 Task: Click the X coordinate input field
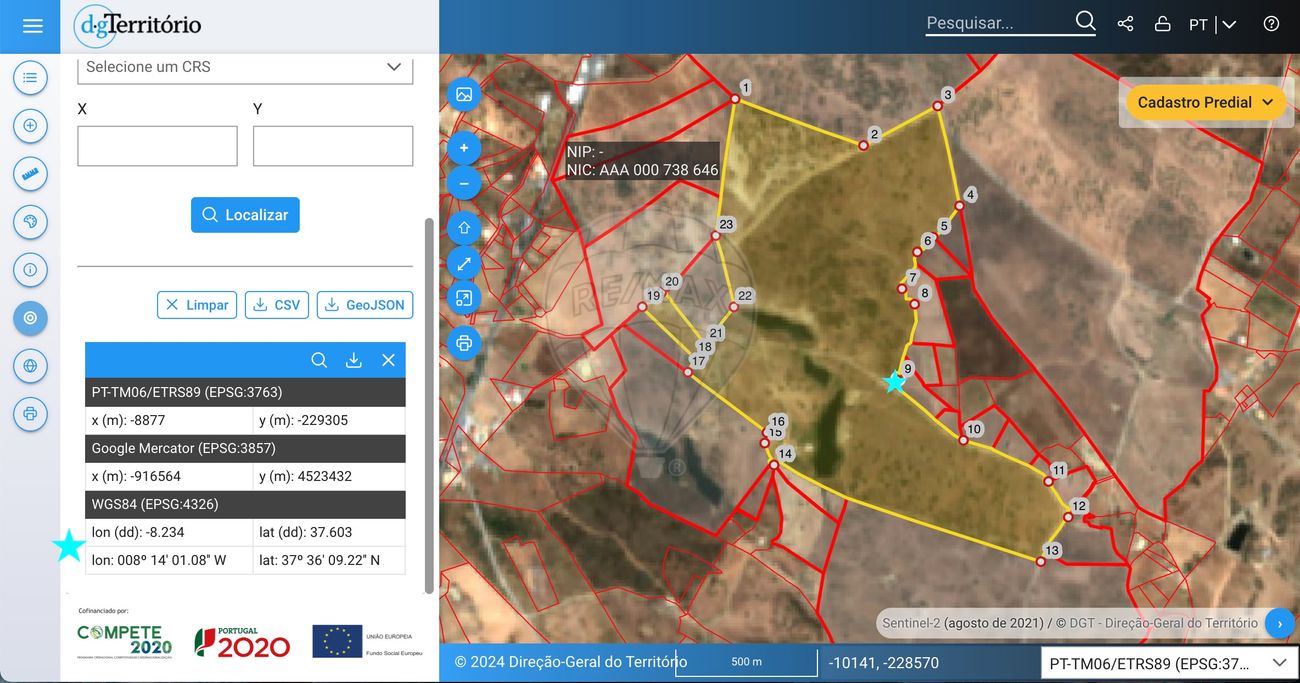click(x=157, y=146)
